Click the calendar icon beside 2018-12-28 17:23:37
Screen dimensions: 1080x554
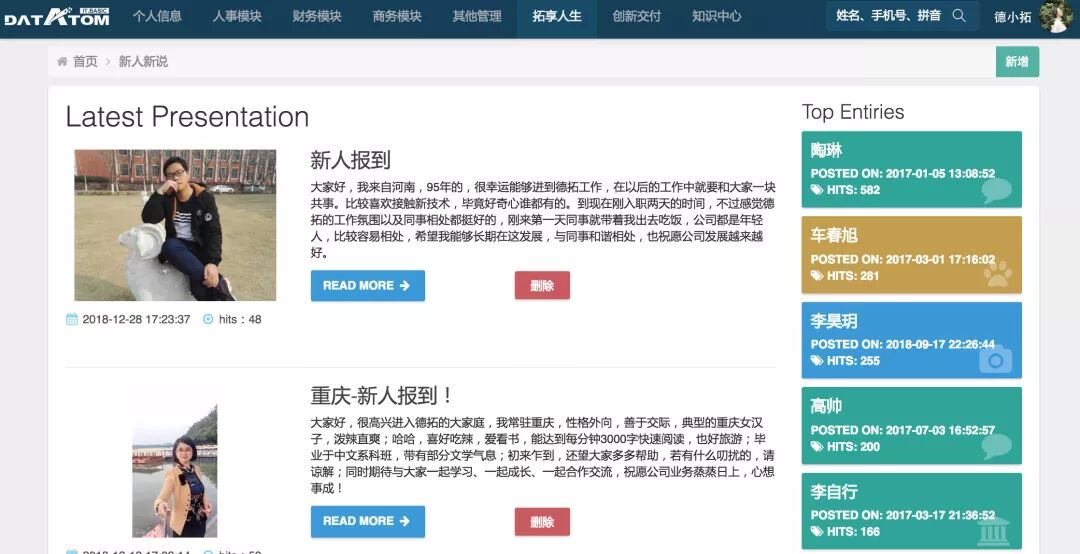pos(72,319)
